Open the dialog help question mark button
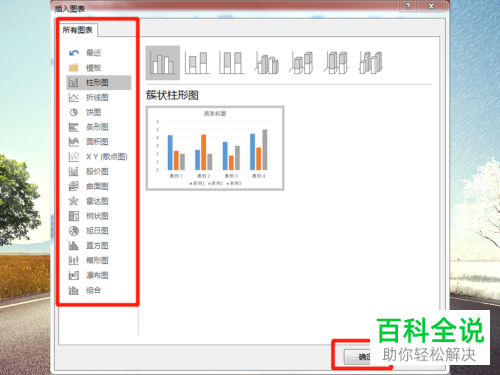Image resolution: width=500 pixels, height=375 pixels. click(x=408, y=6)
